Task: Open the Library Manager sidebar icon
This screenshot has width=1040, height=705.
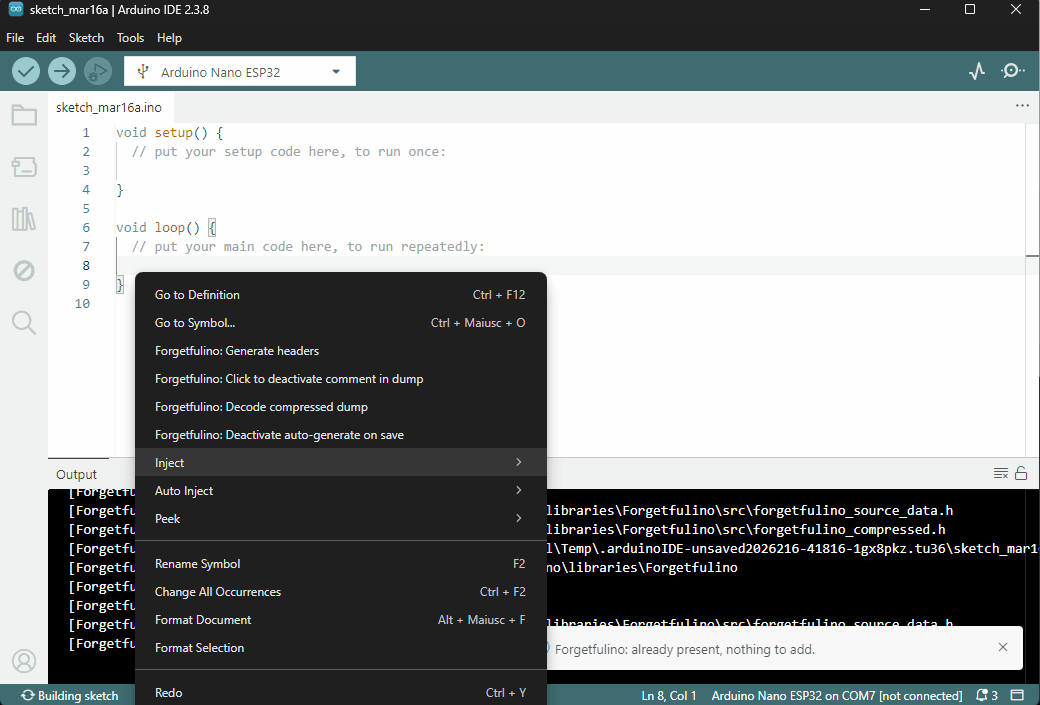Action: [24, 218]
